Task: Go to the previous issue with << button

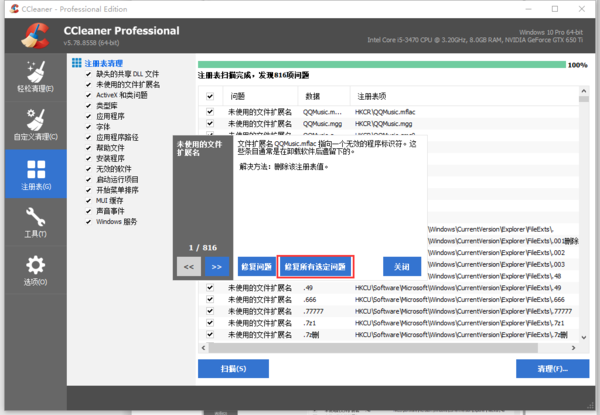Action: [189, 267]
